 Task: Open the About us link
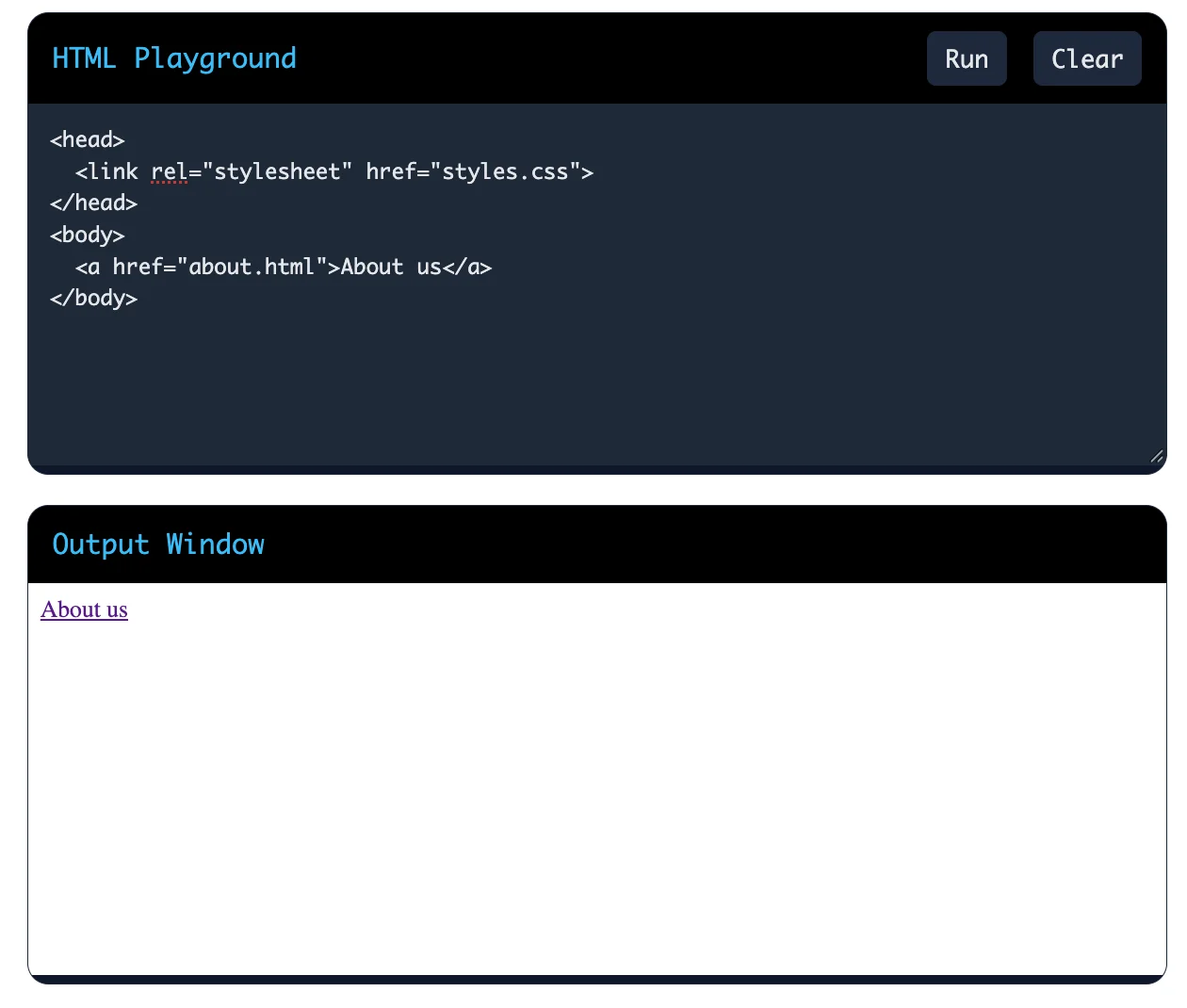tap(84, 610)
